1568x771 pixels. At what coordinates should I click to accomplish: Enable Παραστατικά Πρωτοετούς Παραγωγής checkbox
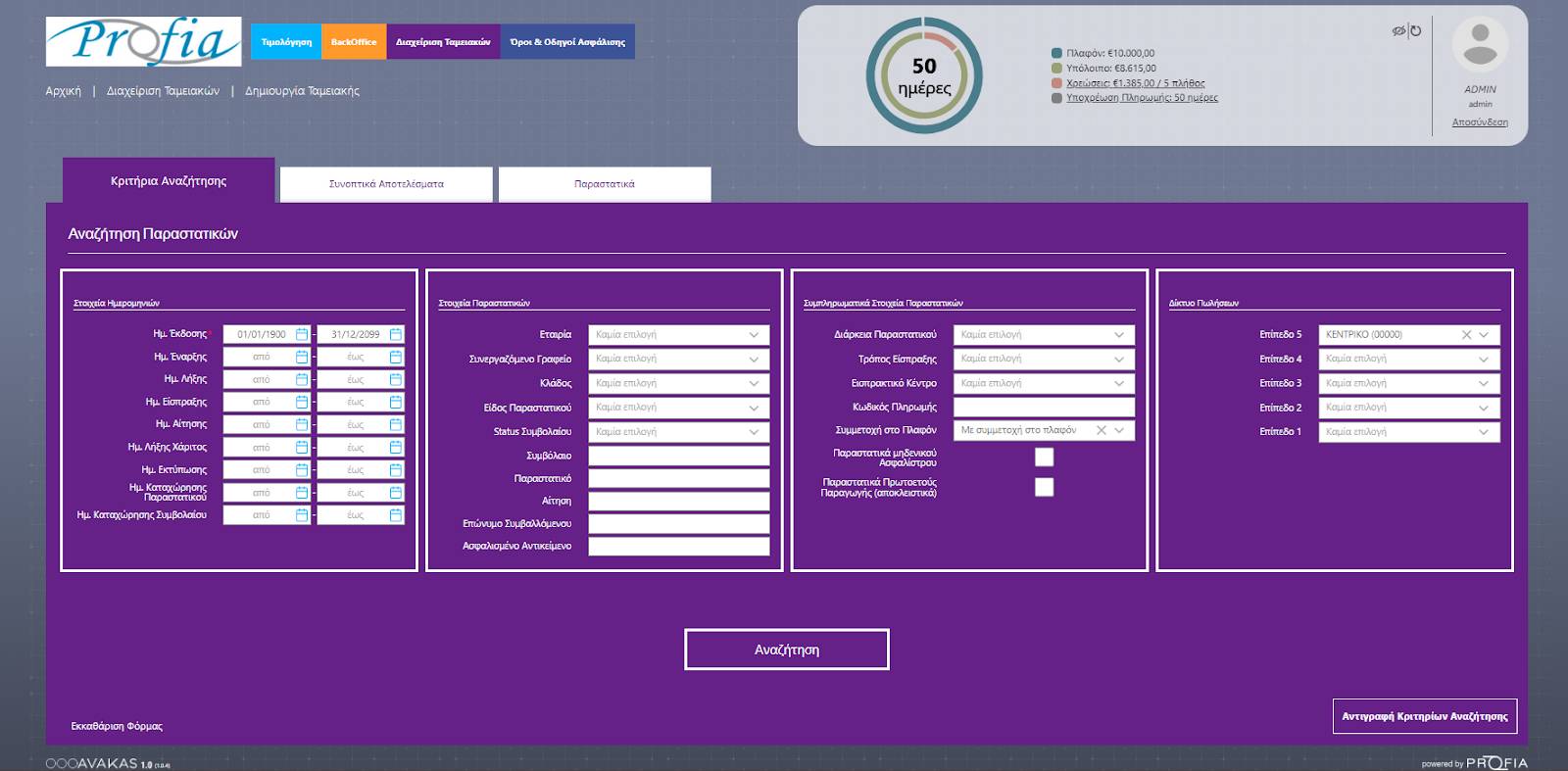click(x=1045, y=487)
